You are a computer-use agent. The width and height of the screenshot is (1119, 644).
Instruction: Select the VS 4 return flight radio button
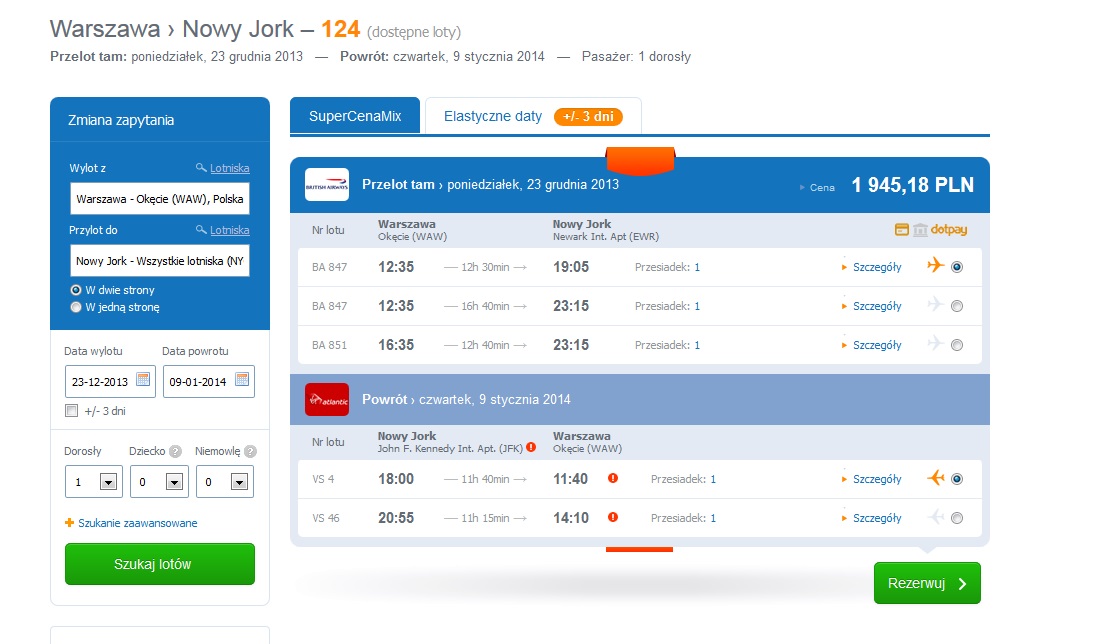957,479
